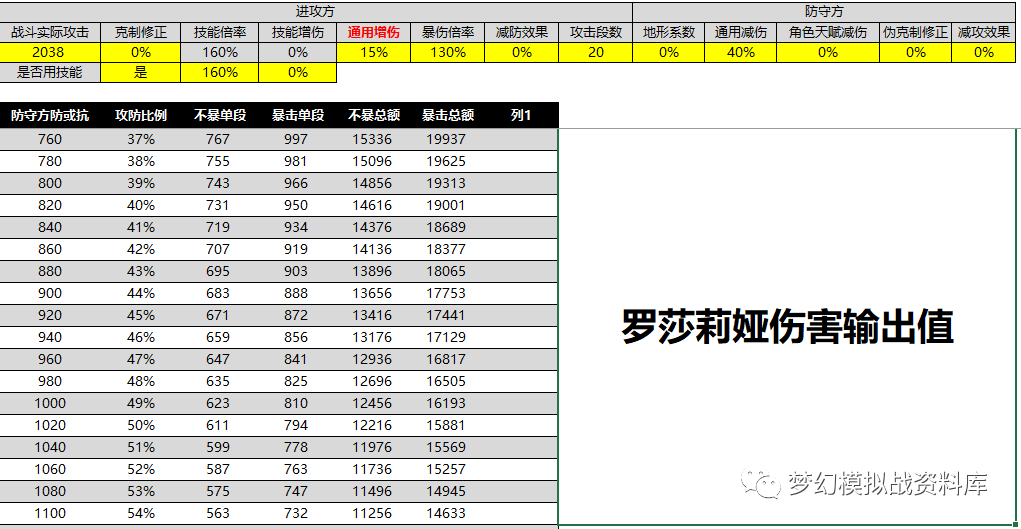Select the 0% cell under 克制修正

click(x=141, y=53)
